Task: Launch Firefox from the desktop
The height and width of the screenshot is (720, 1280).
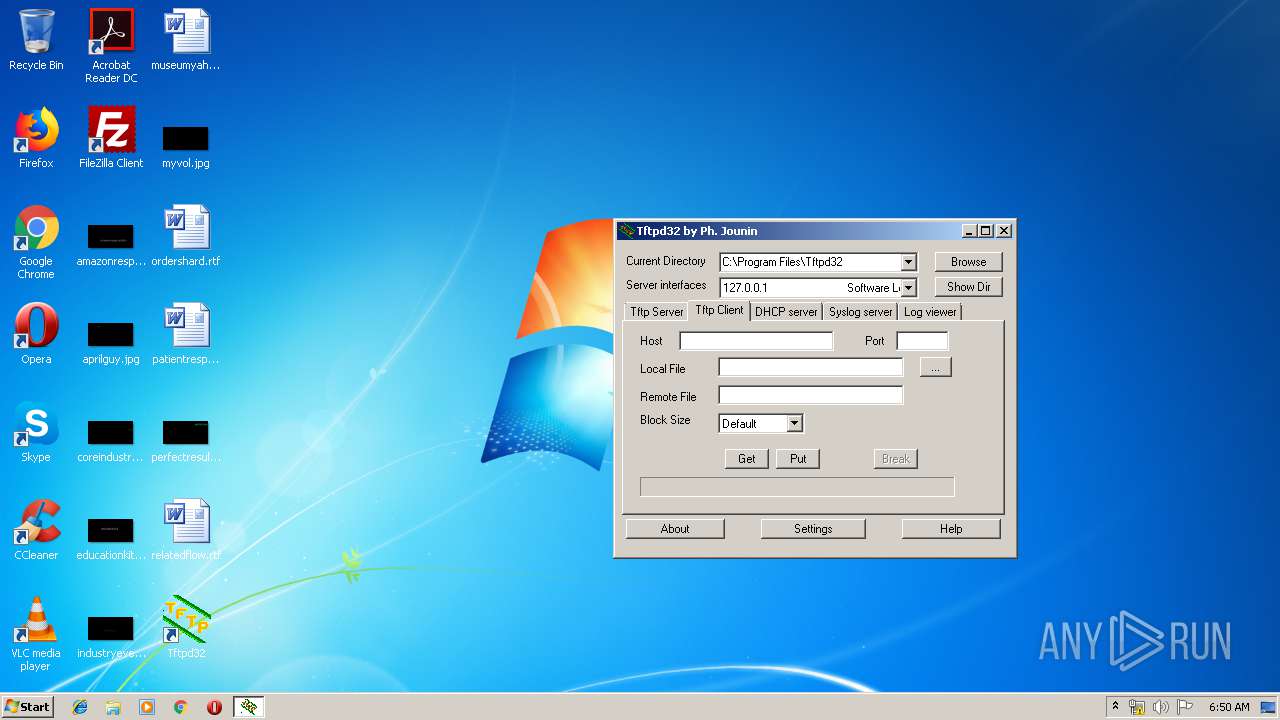Action: pyautogui.click(x=36, y=138)
